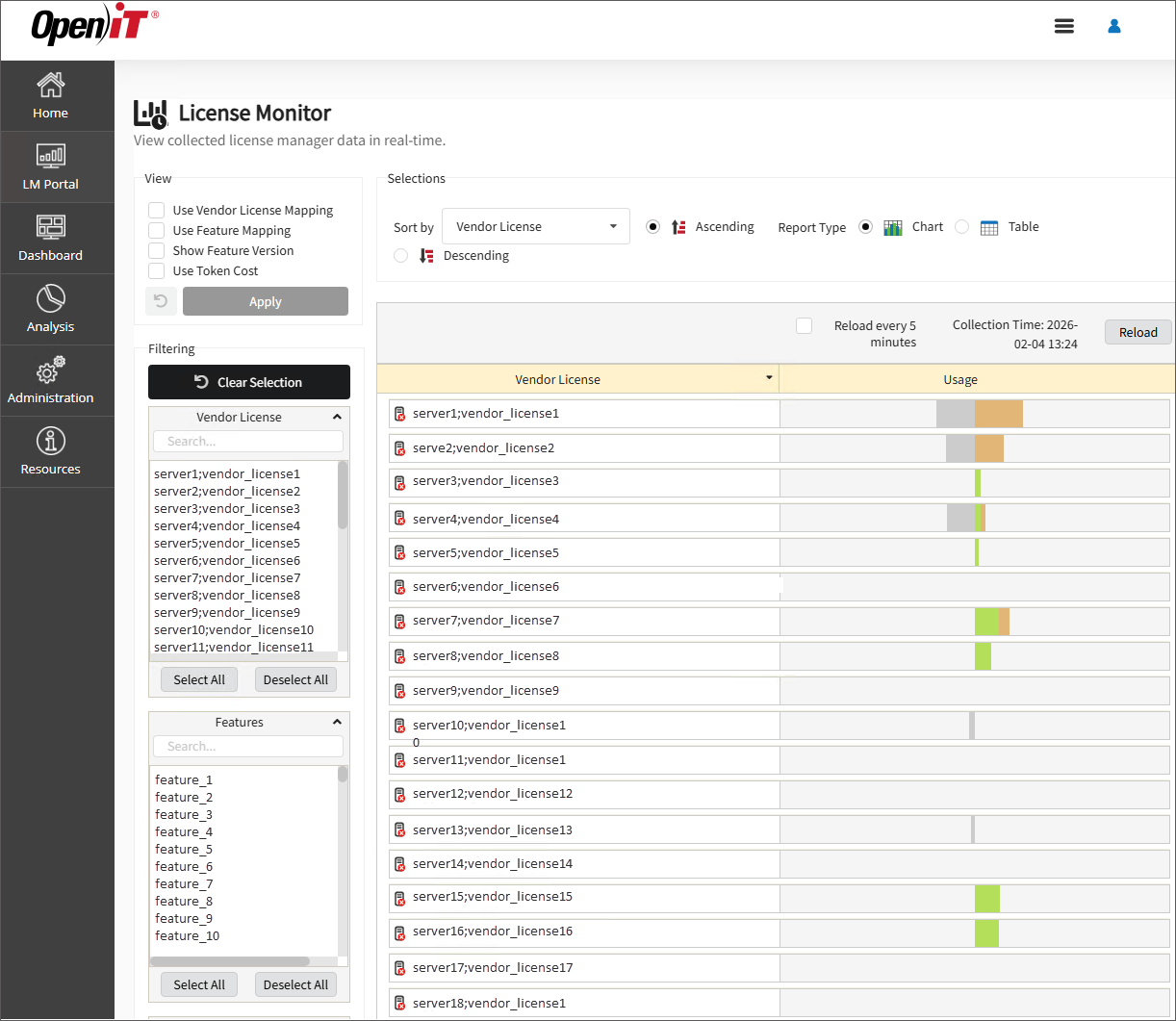Open the Sort by Vendor License dropdown
The height and width of the screenshot is (1021, 1176).
535,227
